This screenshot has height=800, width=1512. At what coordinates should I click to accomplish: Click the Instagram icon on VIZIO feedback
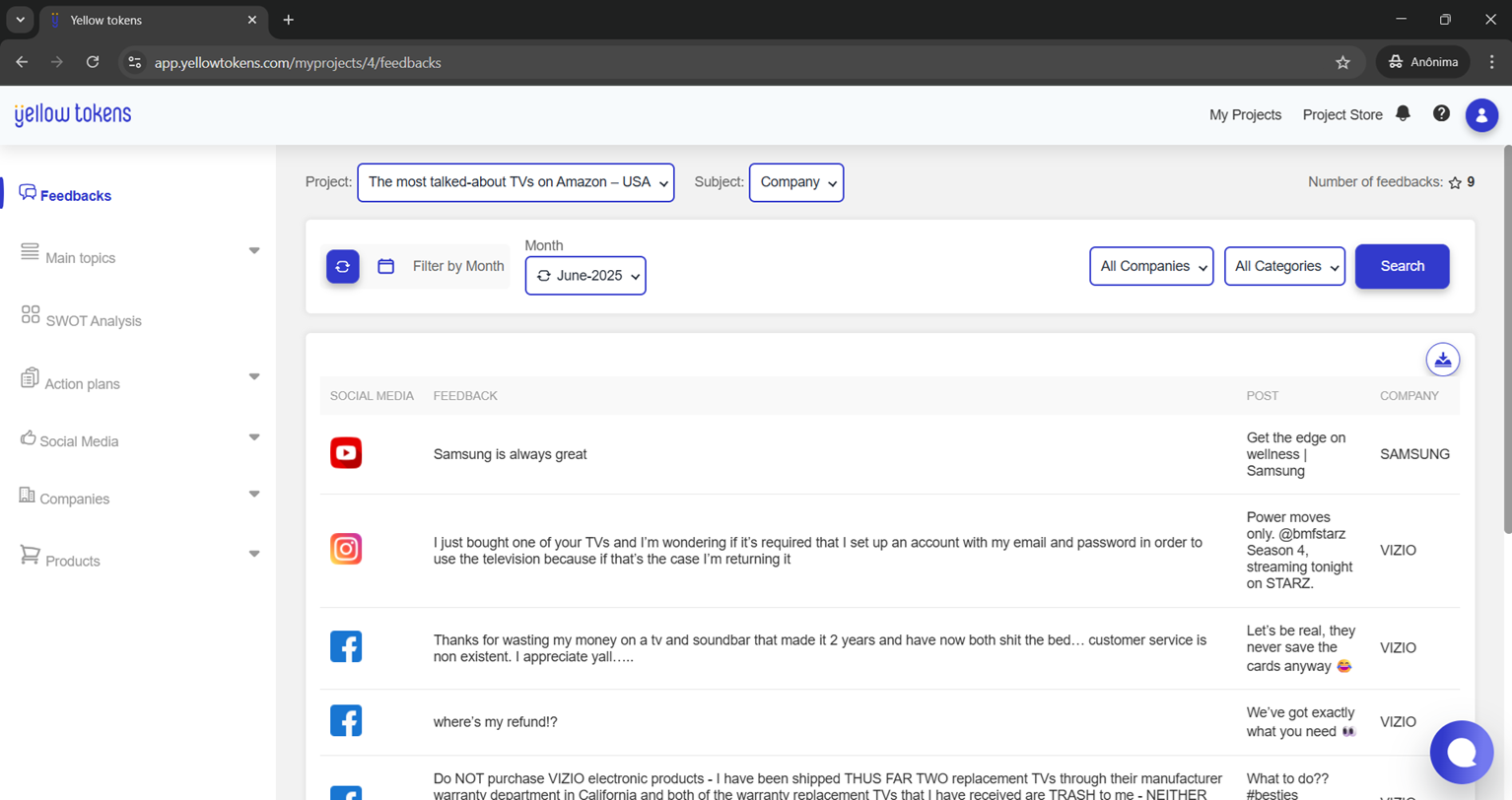(x=346, y=549)
